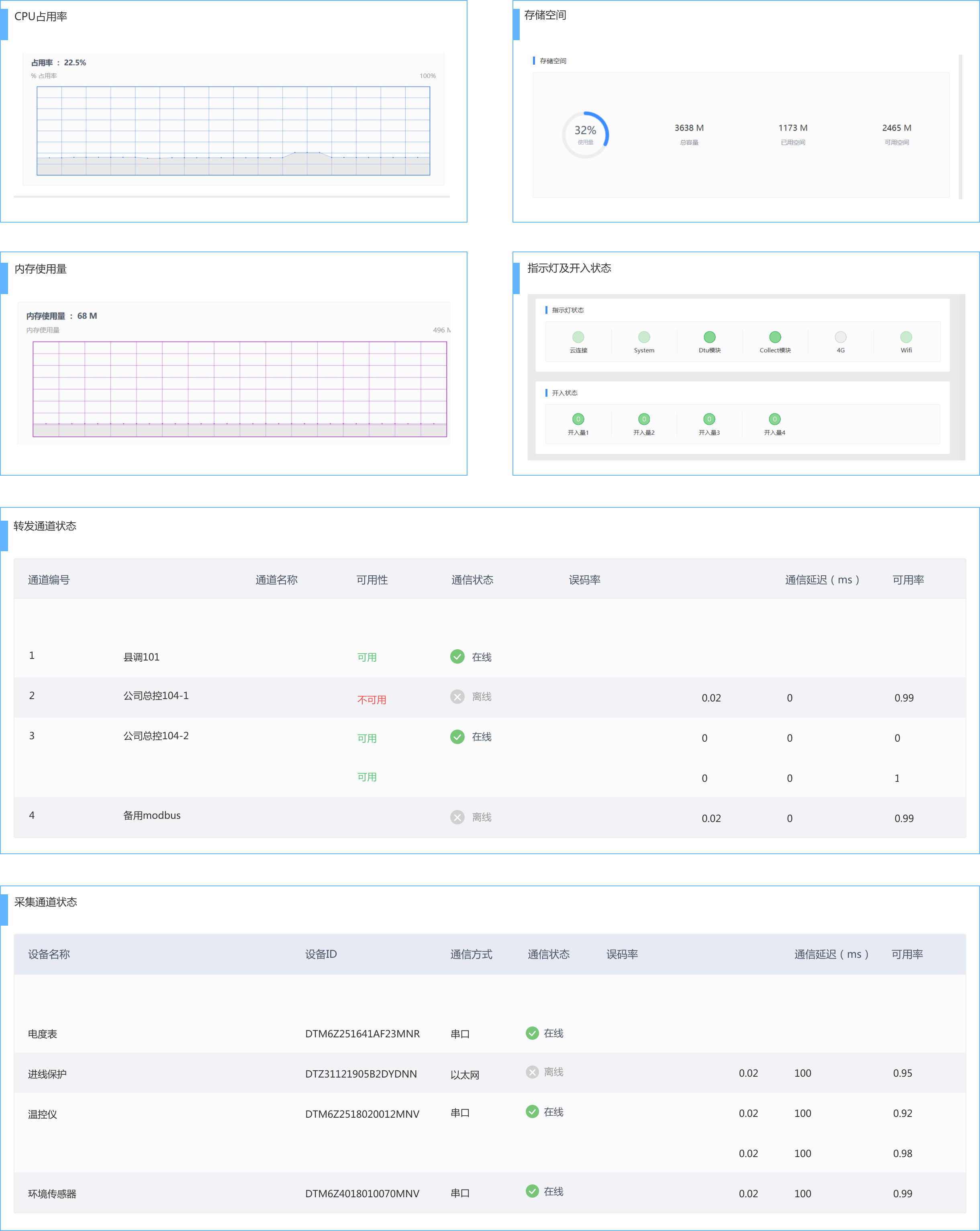Screen dimensions: 980x1231
Task: Click the 占用率 22.5% reading
Action: pyautogui.click(x=58, y=63)
